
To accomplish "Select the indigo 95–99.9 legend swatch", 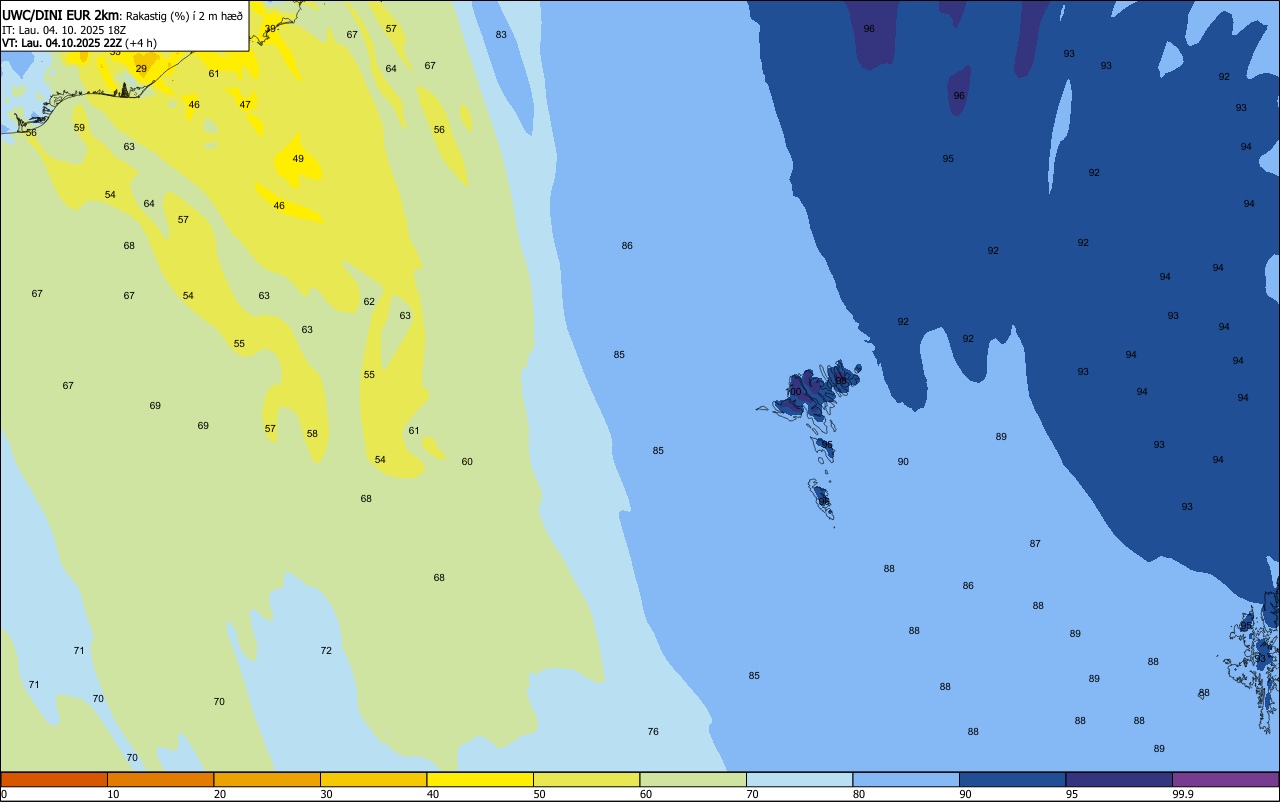I will [x=1119, y=779].
